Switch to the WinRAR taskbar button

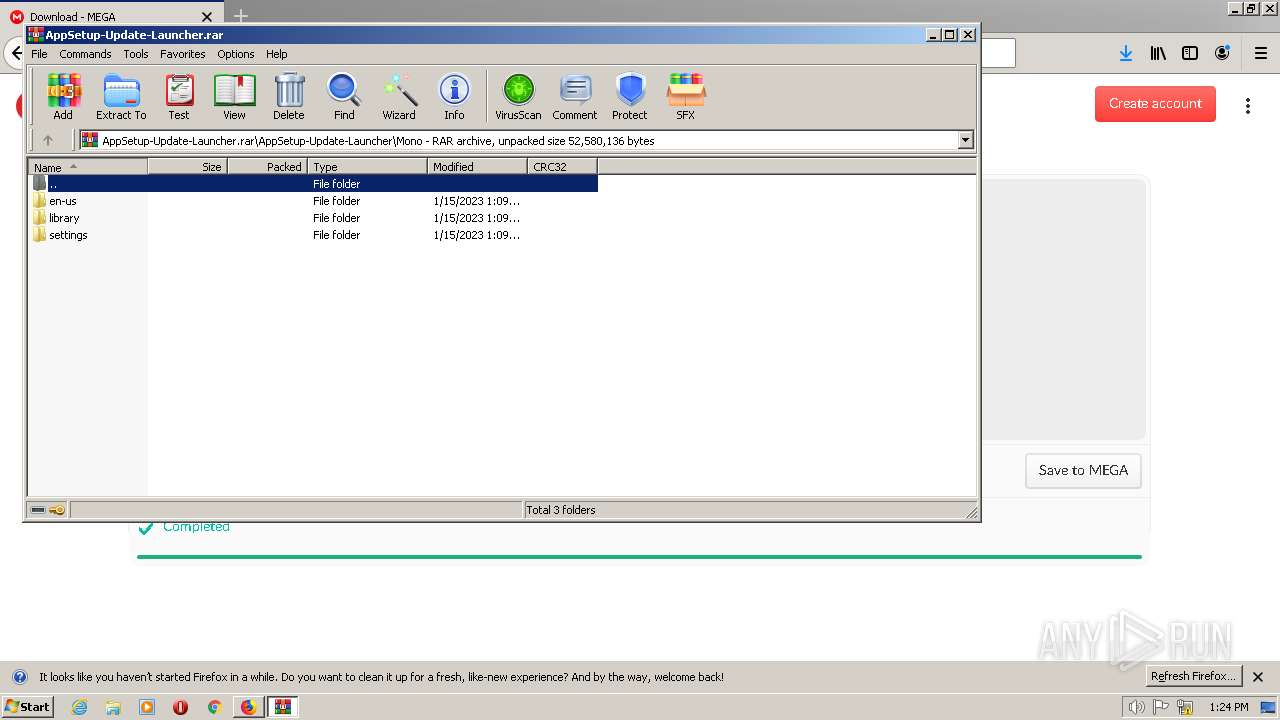click(282, 707)
